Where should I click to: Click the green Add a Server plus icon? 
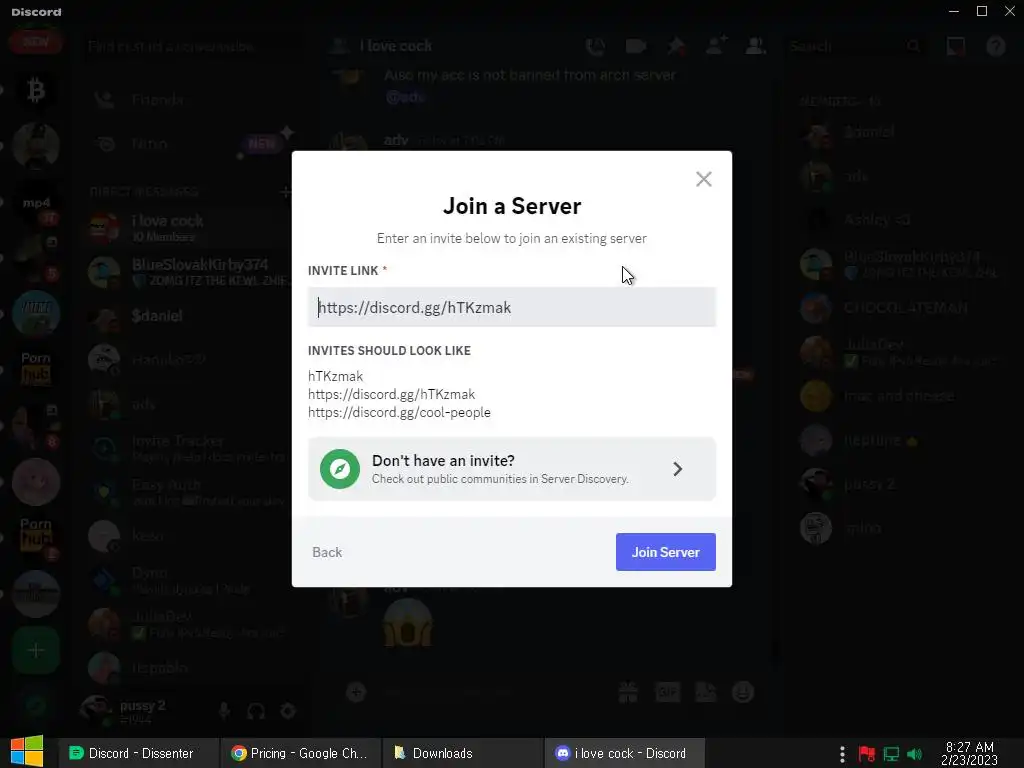36,650
